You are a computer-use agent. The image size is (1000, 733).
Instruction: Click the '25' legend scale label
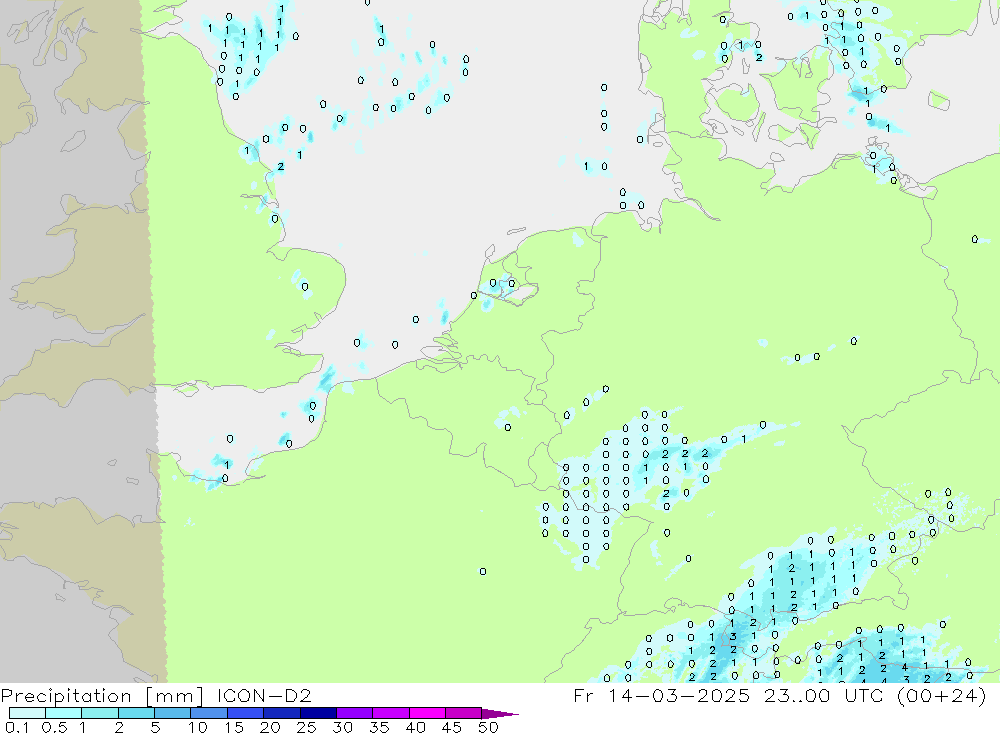306,727
